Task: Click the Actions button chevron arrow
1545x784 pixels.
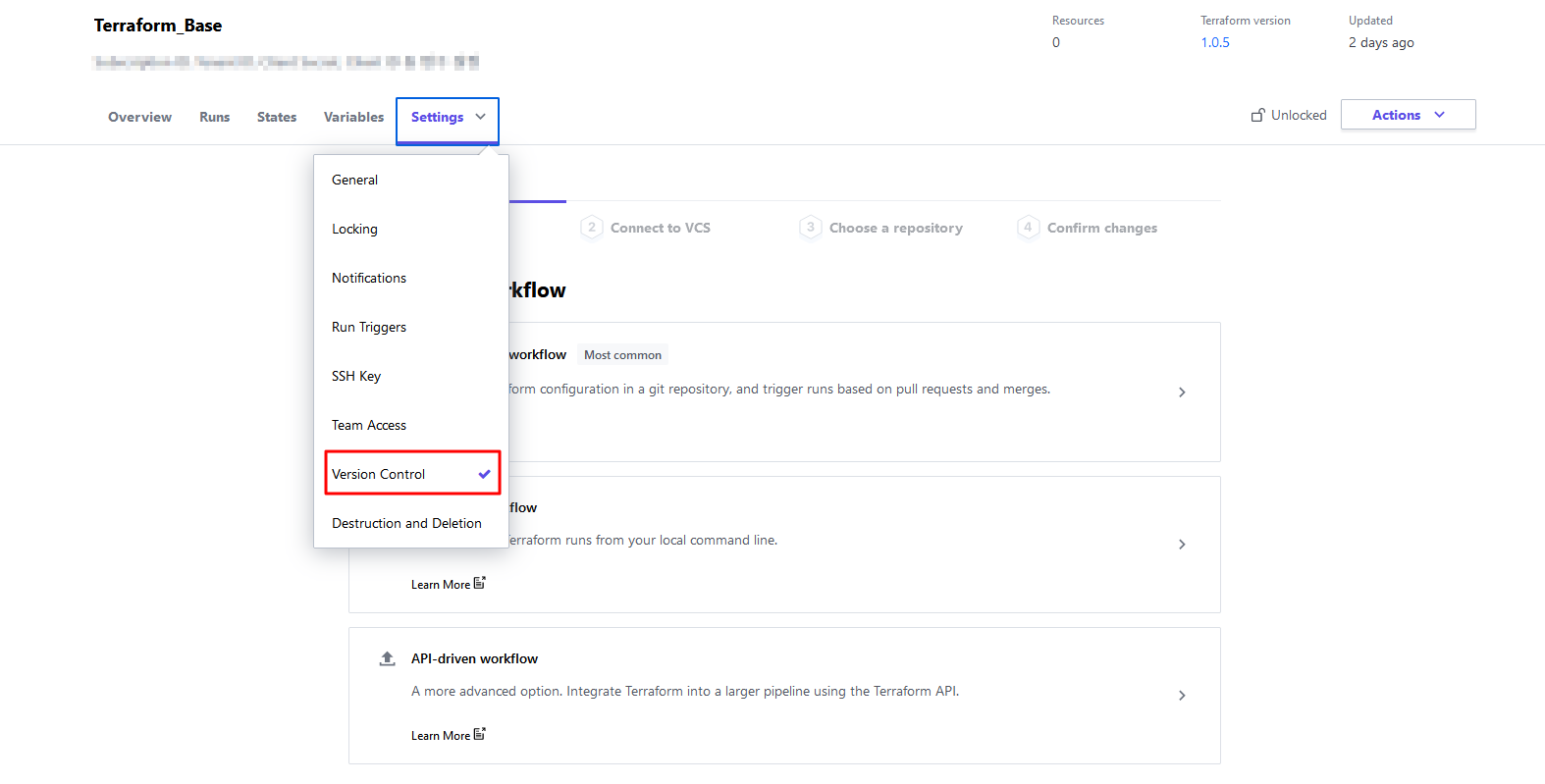Action: tap(1439, 115)
